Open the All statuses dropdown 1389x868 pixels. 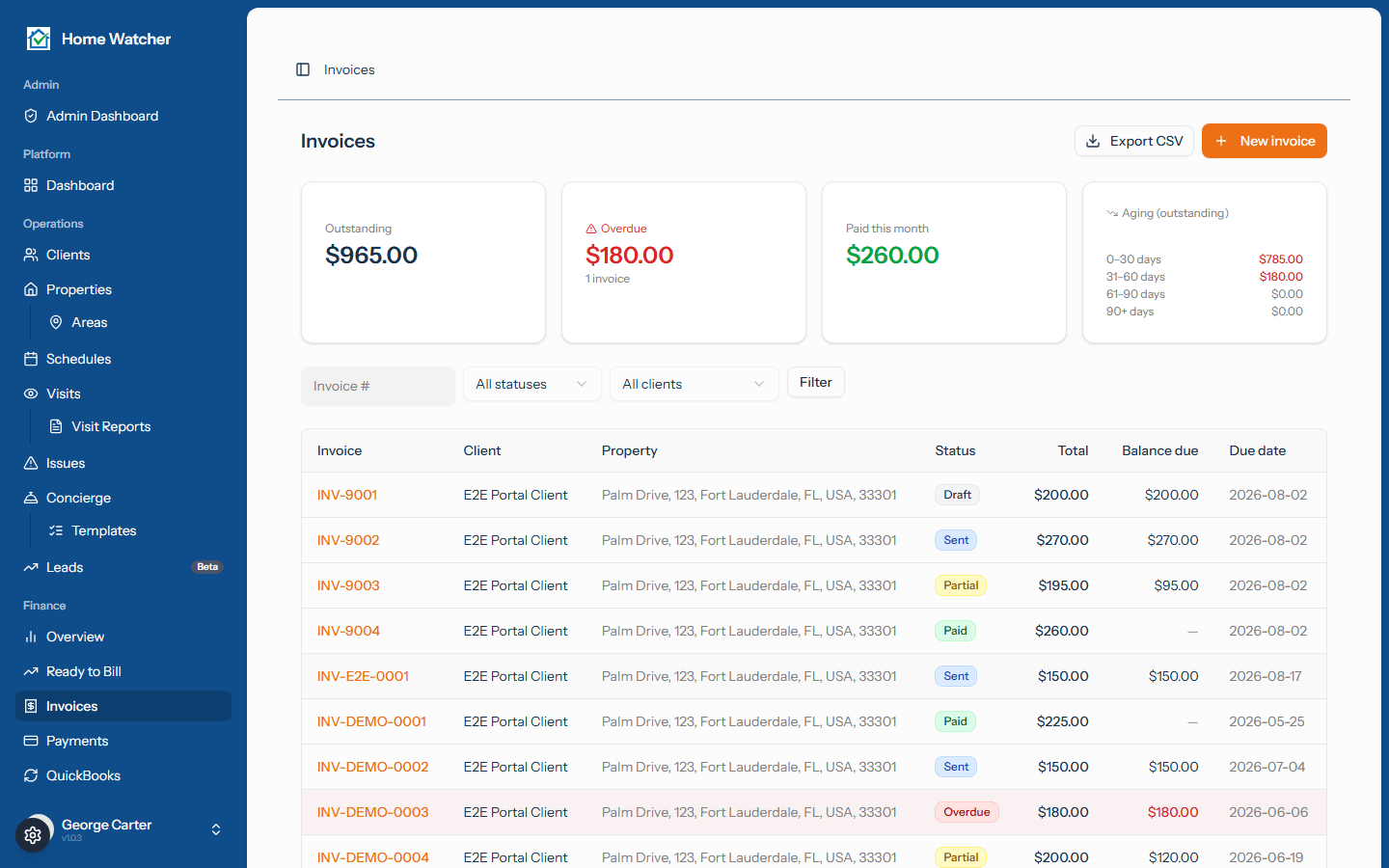point(532,384)
